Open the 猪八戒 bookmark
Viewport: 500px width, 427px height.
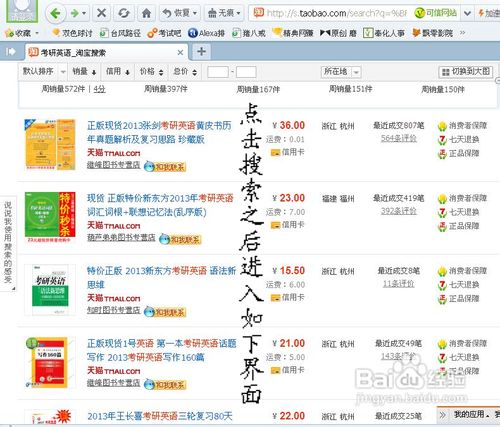(249, 33)
